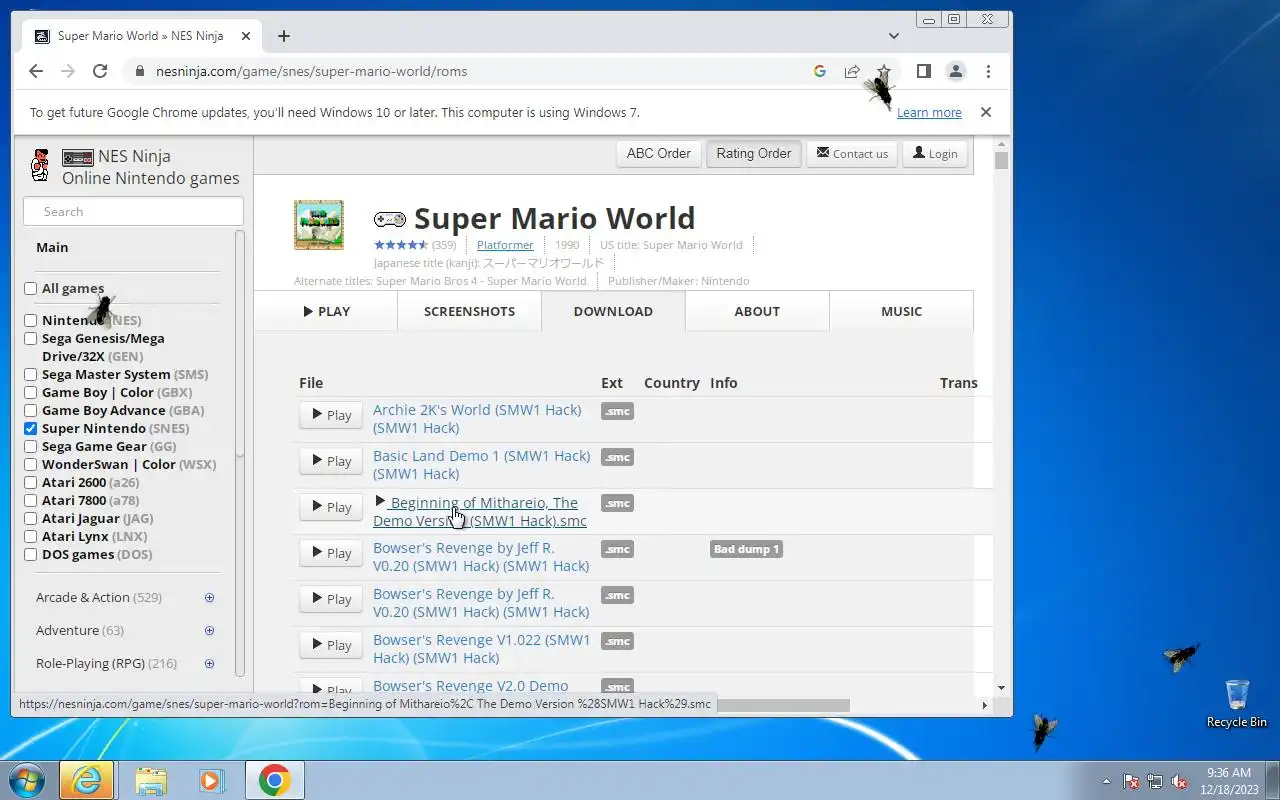Viewport: 1280px width, 800px height.
Task: Click the Login button
Action: (935, 154)
